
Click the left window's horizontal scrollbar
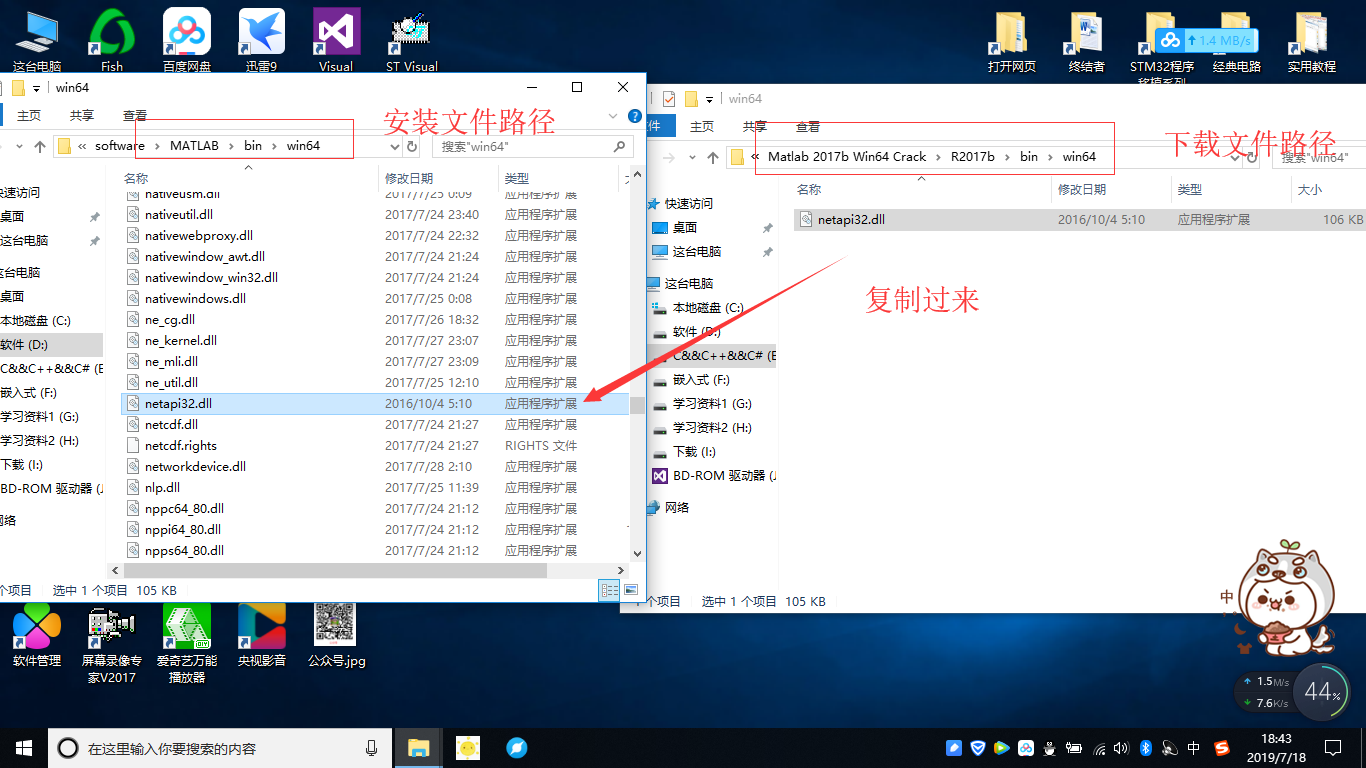[x=335, y=570]
